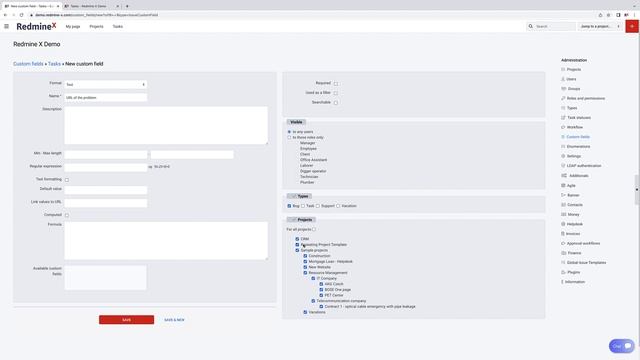Click the Users icon in the Administration sidebar
640x360 pixels.
[x=563, y=79]
